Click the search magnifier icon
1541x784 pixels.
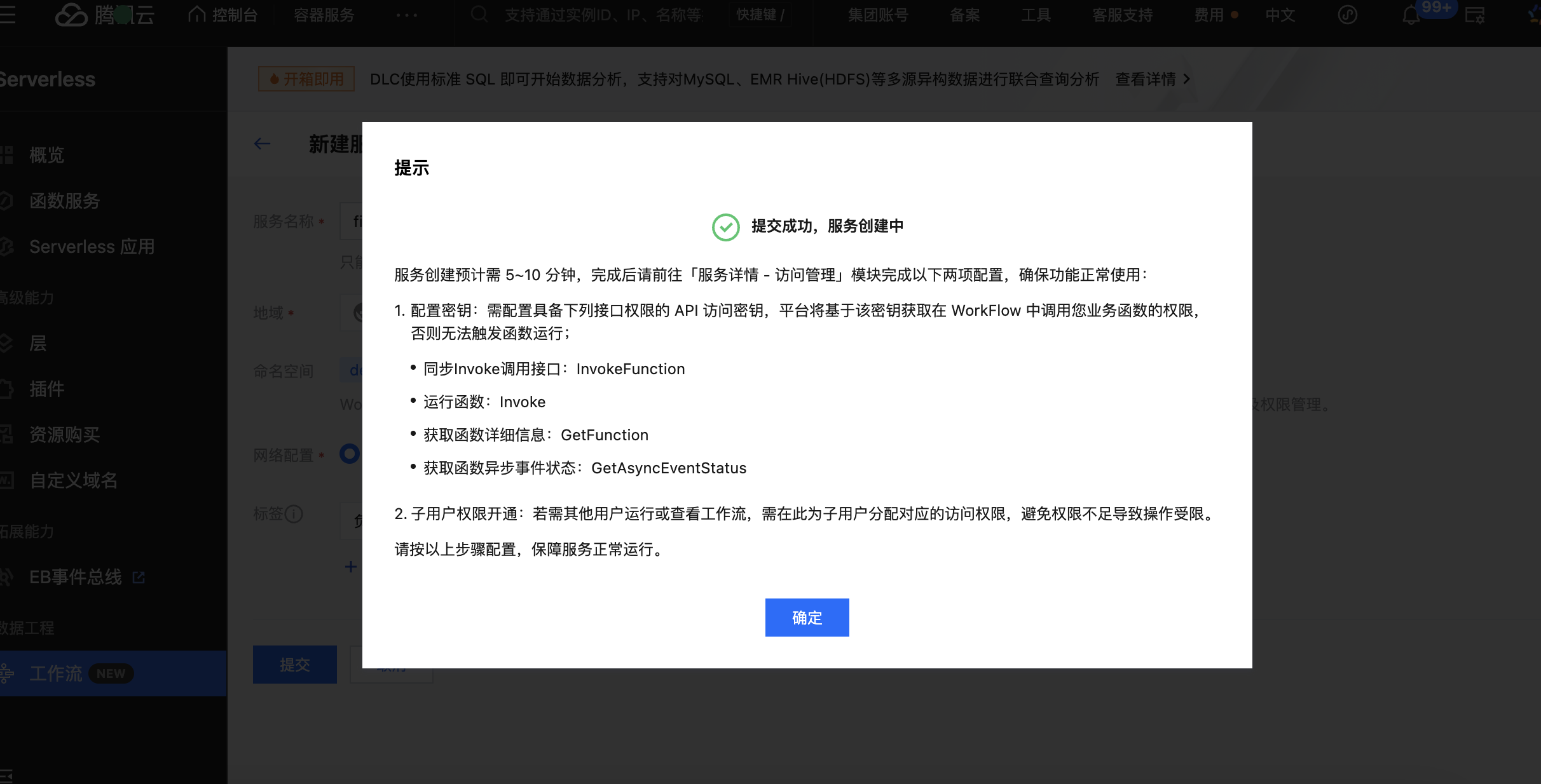click(479, 15)
